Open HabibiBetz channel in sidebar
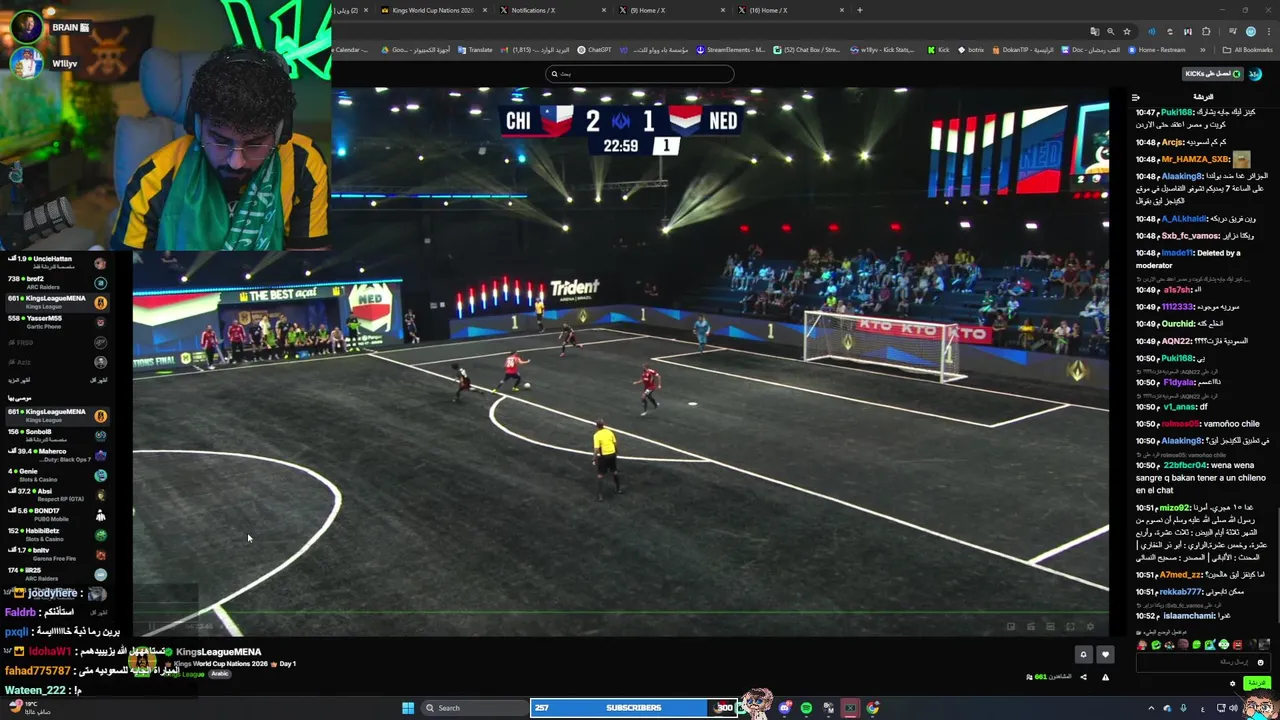The height and width of the screenshot is (720, 1280). (57, 535)
